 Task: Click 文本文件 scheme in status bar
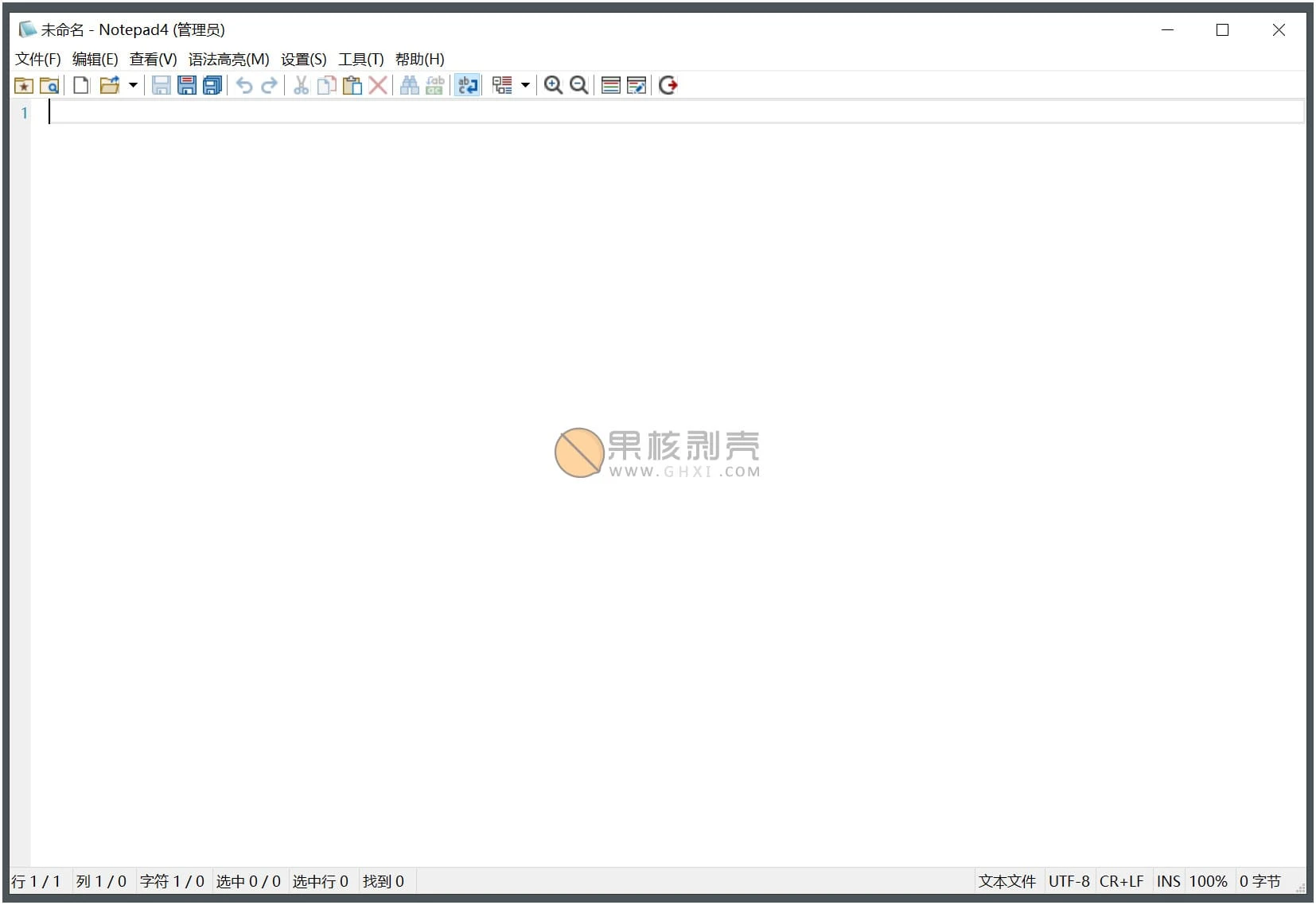click(1007, 881)
